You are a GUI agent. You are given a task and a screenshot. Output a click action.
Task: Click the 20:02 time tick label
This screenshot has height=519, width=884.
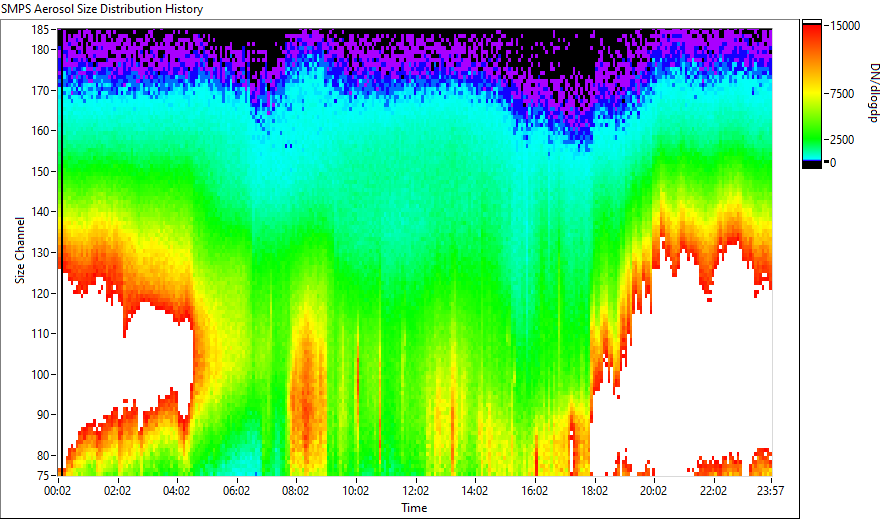[x=653, y=491]
